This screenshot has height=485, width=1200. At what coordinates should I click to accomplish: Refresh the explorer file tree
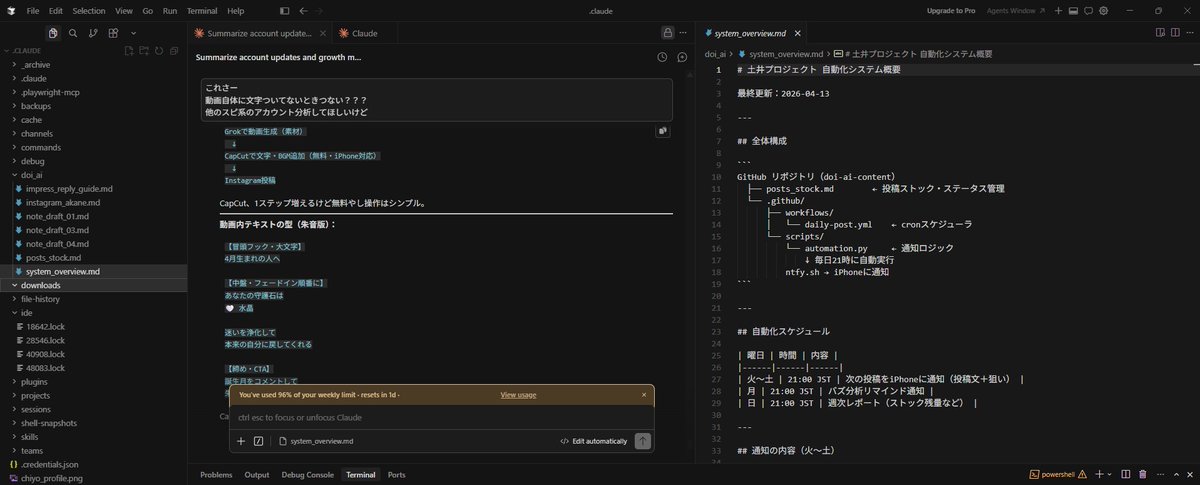(x=159, y=50)
